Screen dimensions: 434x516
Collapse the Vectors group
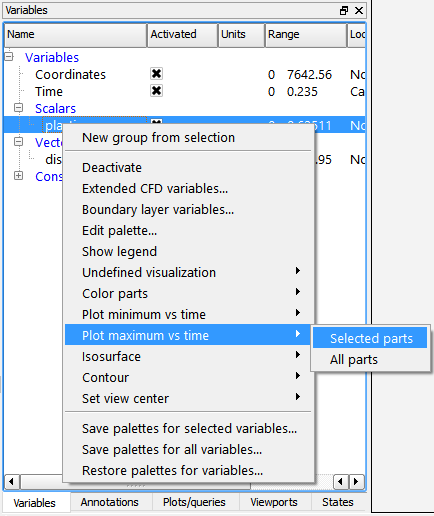[x=19, y=142]
